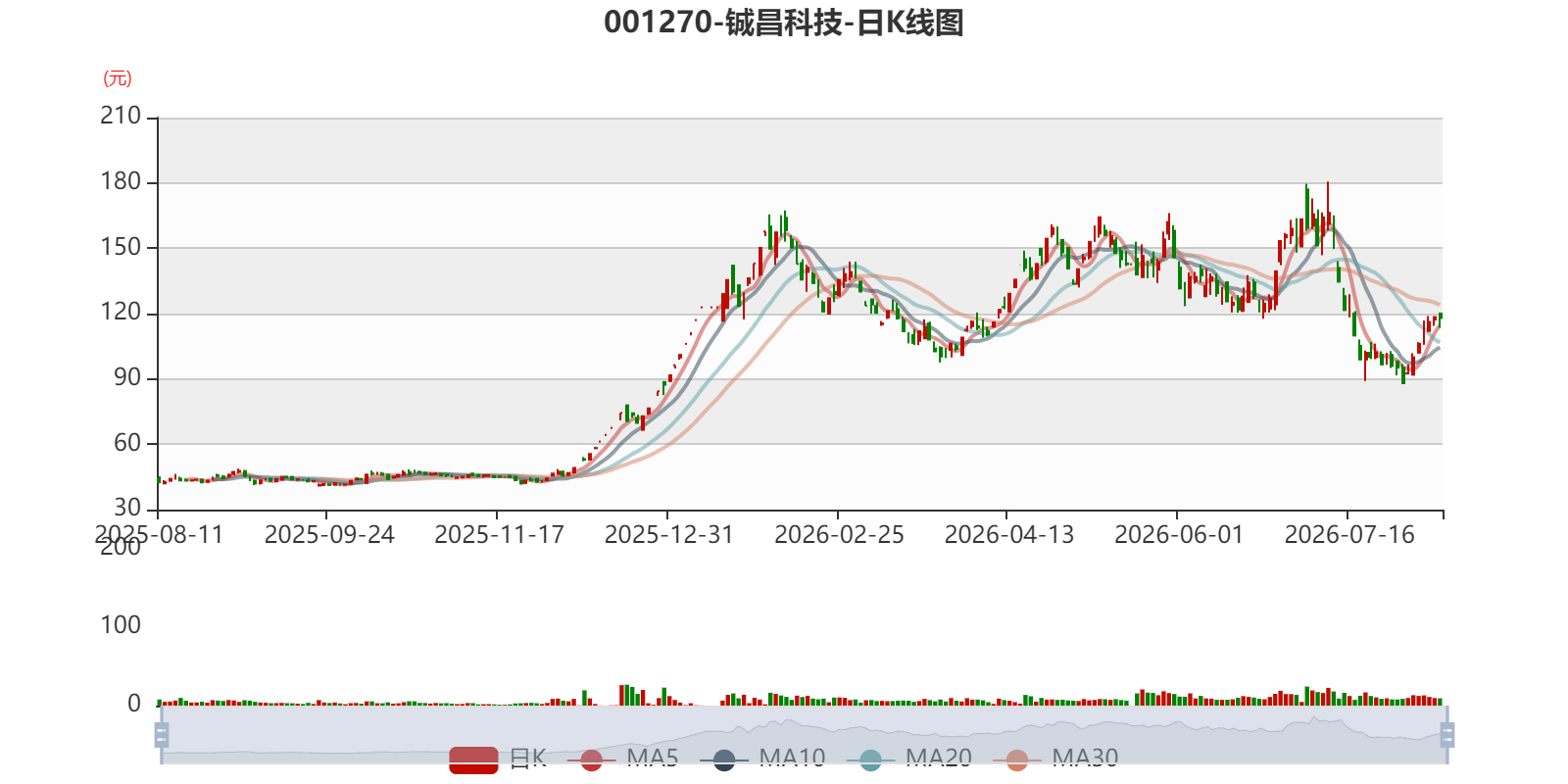Click the (元) unit label above axis

117,78
